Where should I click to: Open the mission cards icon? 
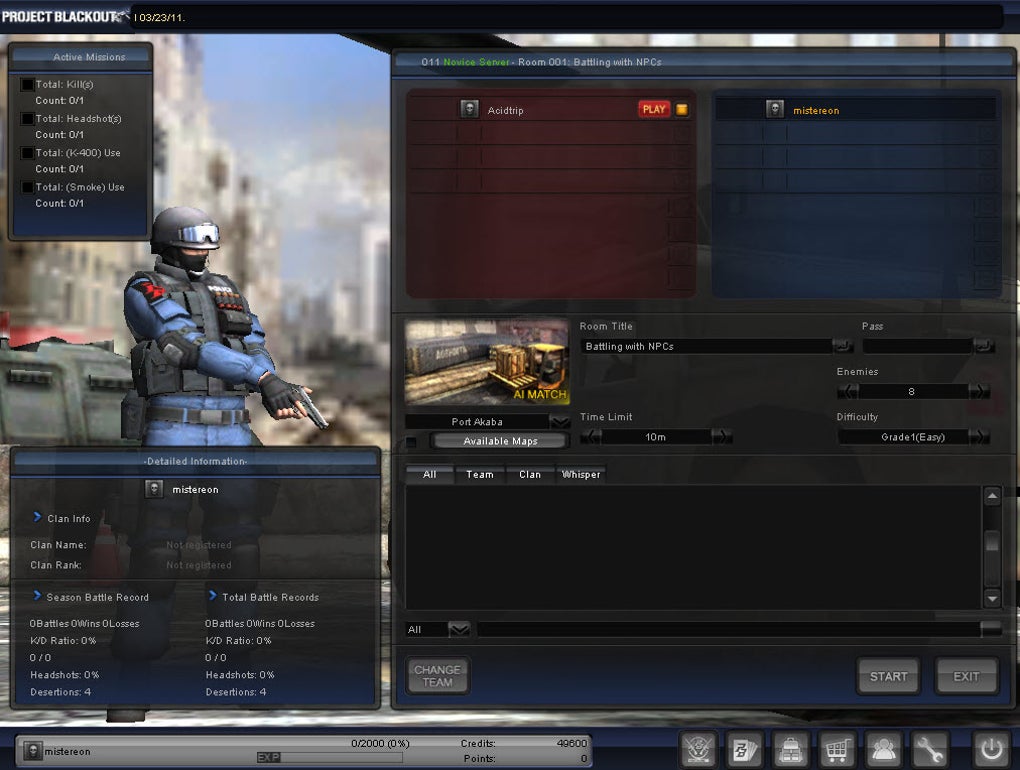pyautogui.click(x=744, y=750)
